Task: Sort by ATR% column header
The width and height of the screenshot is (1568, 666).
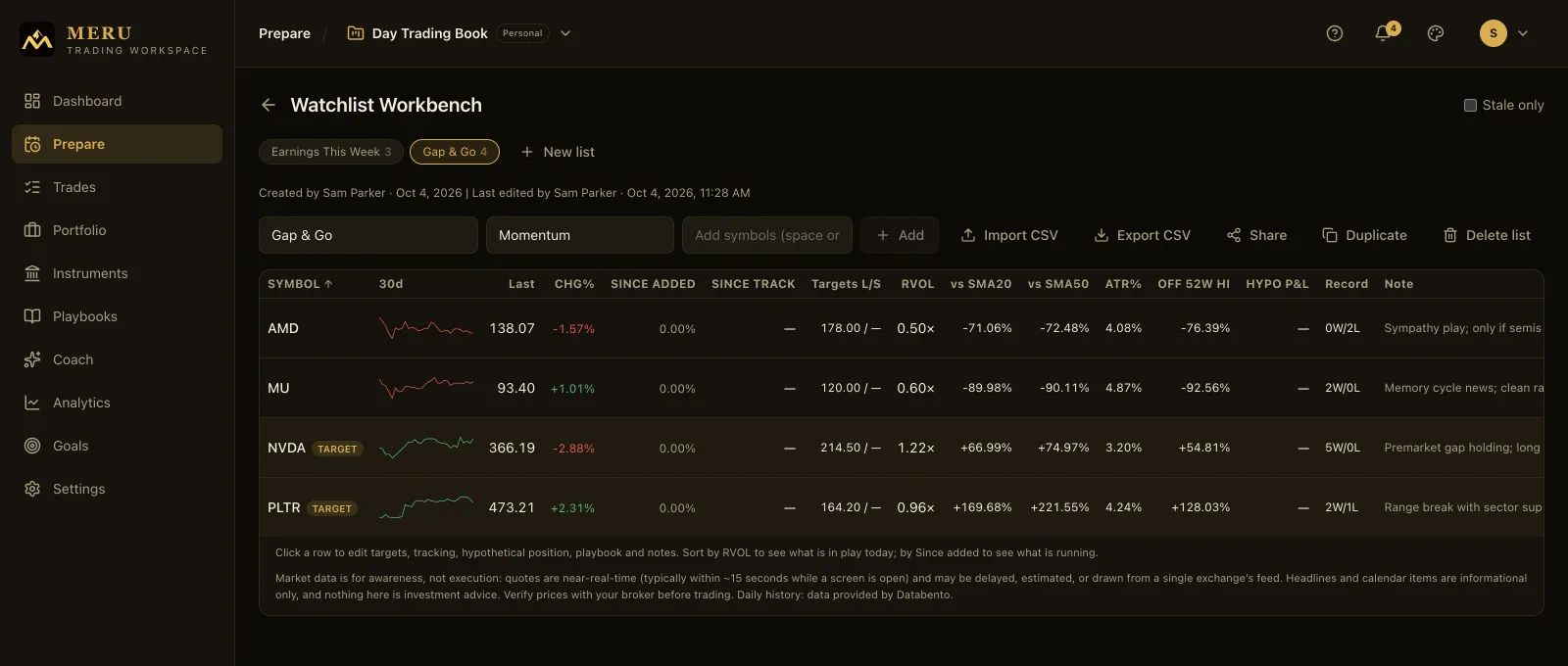Action: [x=1123, y=284]
